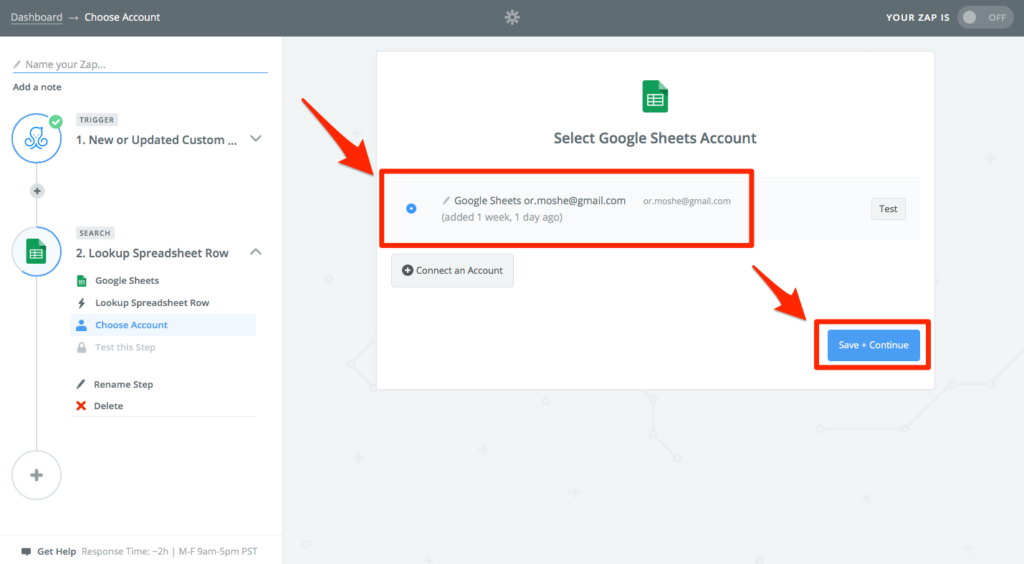This screenshot has height=564, width=1024.
Task: Click the chat bubble Get Help icon
Action: tap(26, 552)
